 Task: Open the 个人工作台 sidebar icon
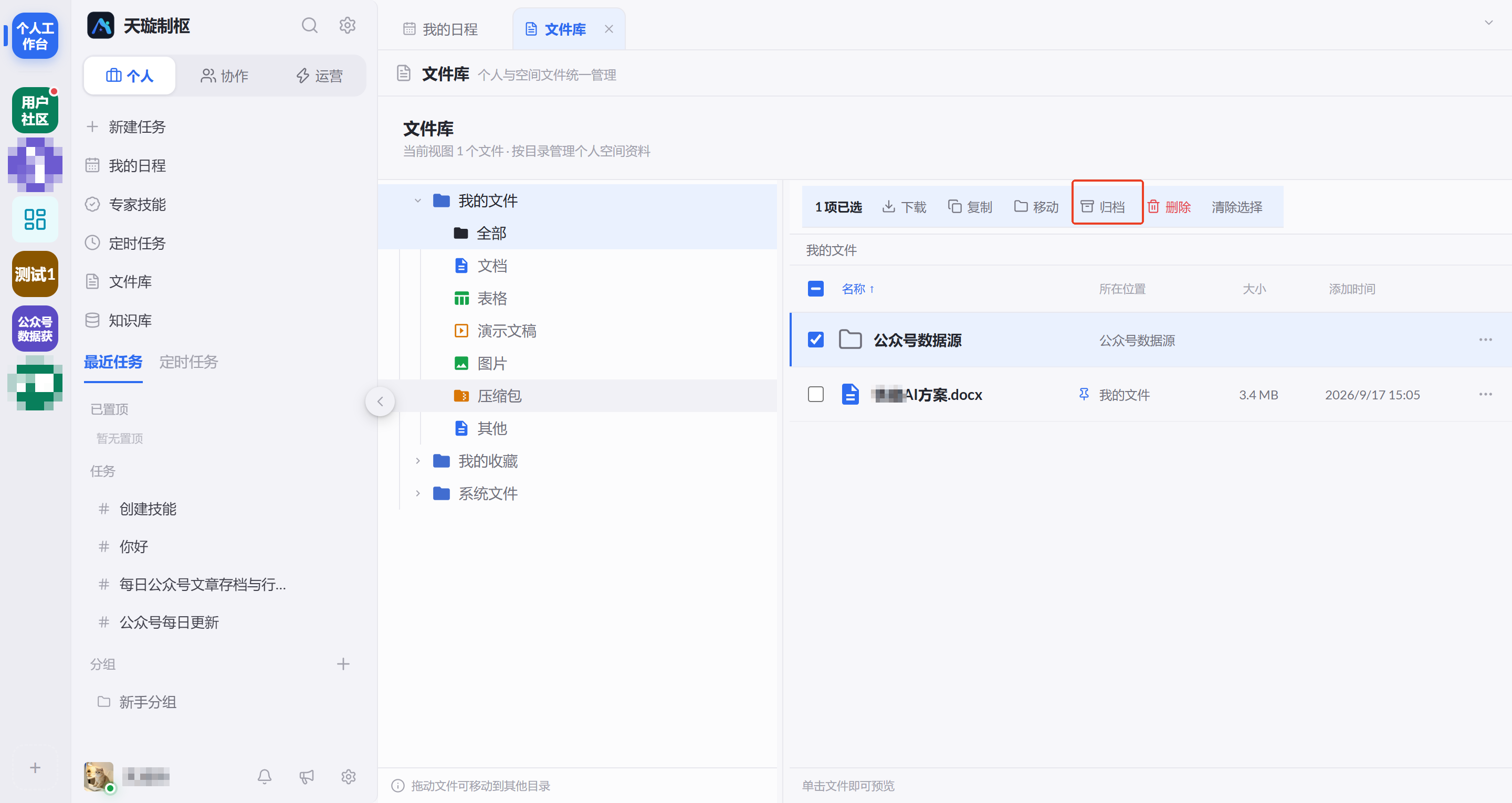(35, 36)
